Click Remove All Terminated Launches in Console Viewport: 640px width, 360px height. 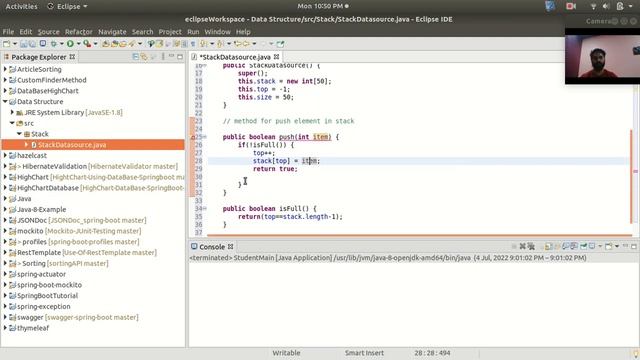(531, 247)
